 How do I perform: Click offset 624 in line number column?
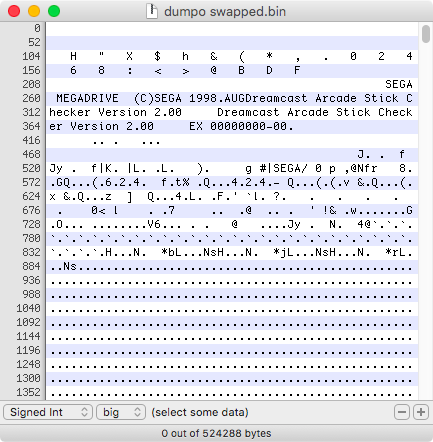coord(31,196)
